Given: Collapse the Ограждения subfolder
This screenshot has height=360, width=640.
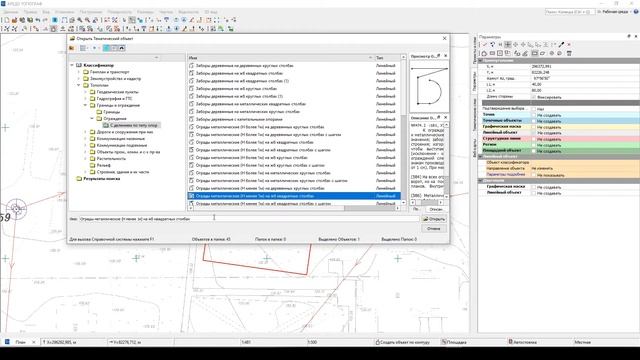Looking at the screenshot, I should (x=92, y=118).
